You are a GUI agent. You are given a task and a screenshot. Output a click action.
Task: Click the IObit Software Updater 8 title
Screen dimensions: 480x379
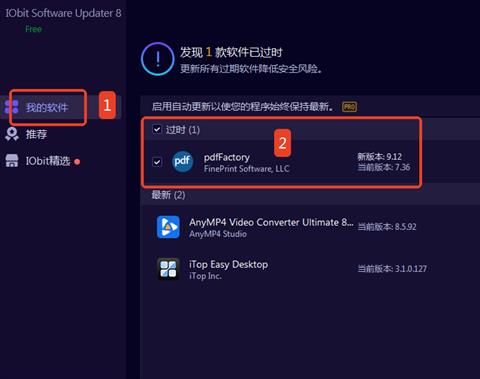pyautogui.click(x=63, y=13)
